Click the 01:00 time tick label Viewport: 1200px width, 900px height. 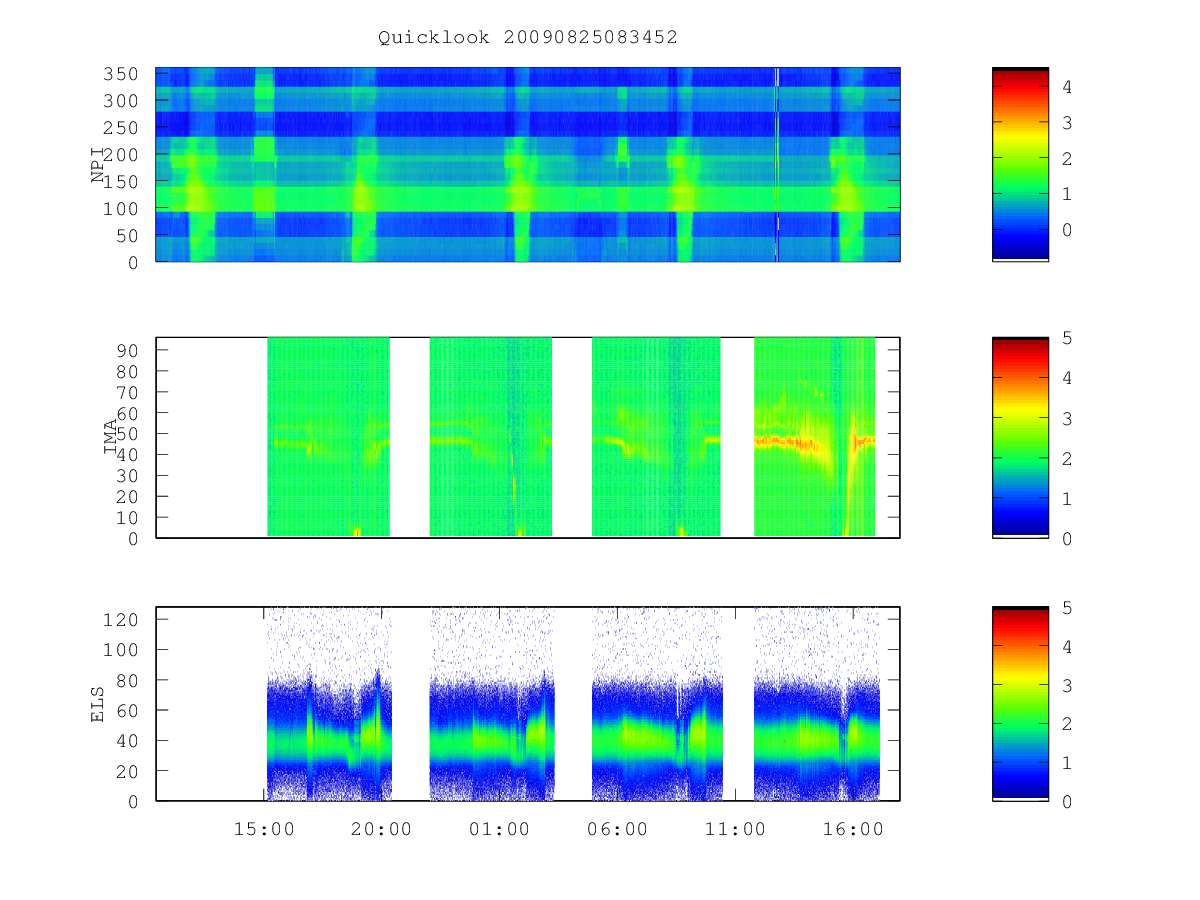pyautogui.click(x=499, y=829)
